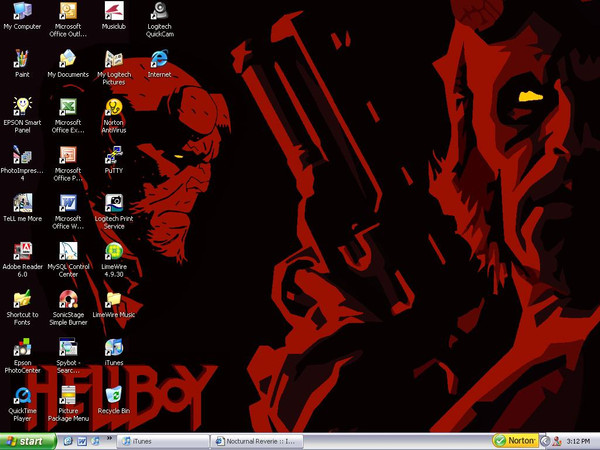
Task: Open the Recycle Bin
Action: [114, 400]
